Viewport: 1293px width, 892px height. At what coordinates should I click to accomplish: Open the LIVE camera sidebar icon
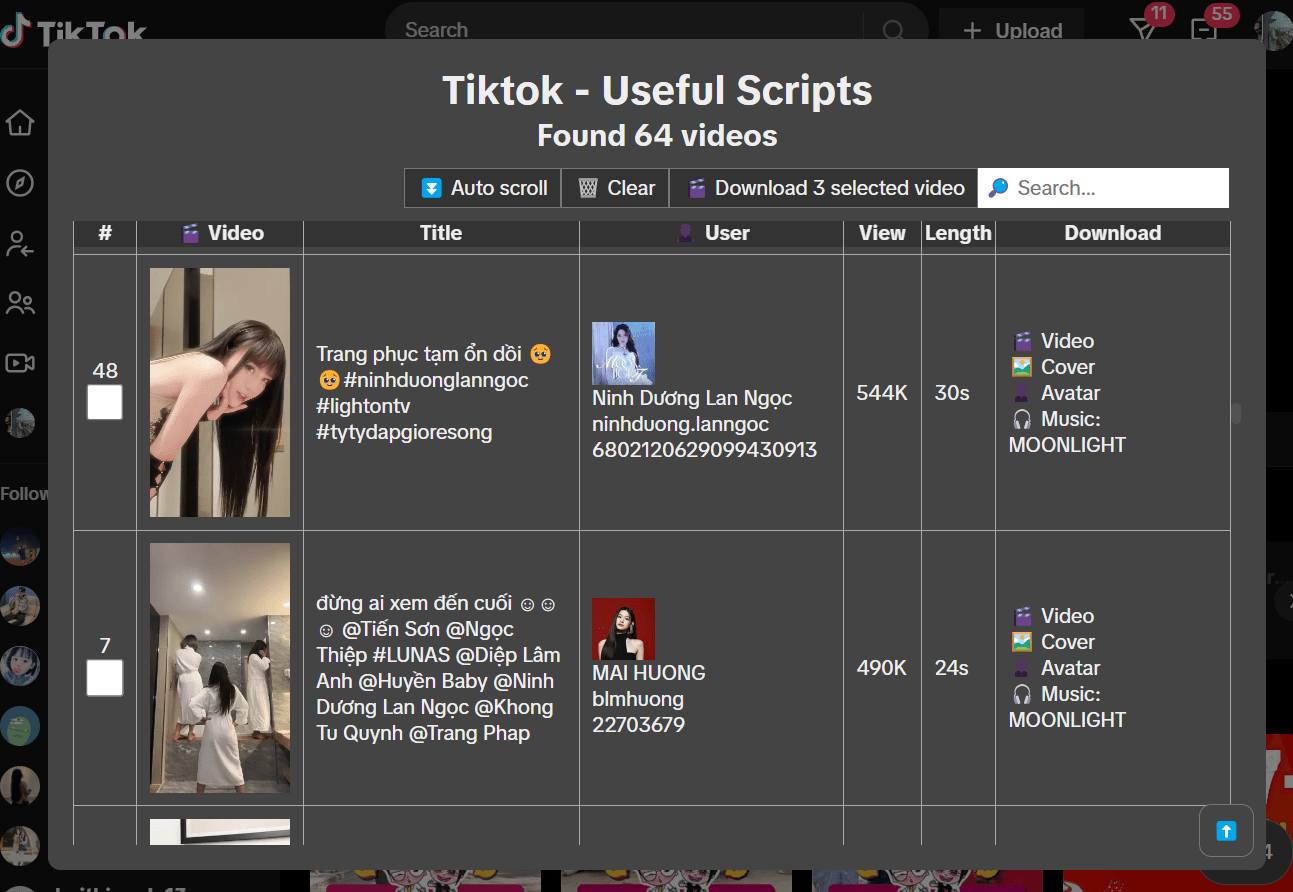20,363
